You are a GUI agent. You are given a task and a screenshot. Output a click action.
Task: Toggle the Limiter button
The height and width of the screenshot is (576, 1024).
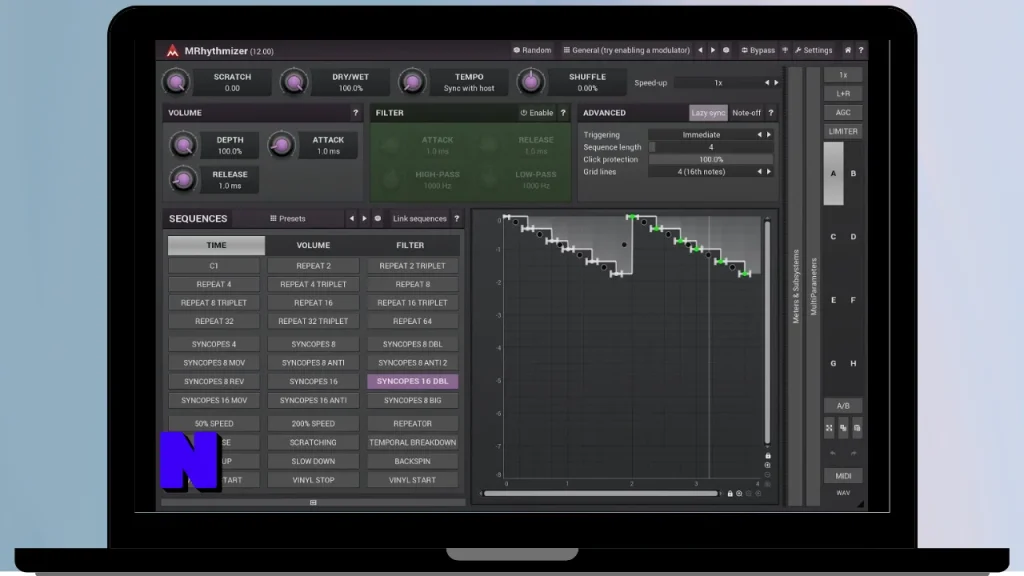click(843, 131)
